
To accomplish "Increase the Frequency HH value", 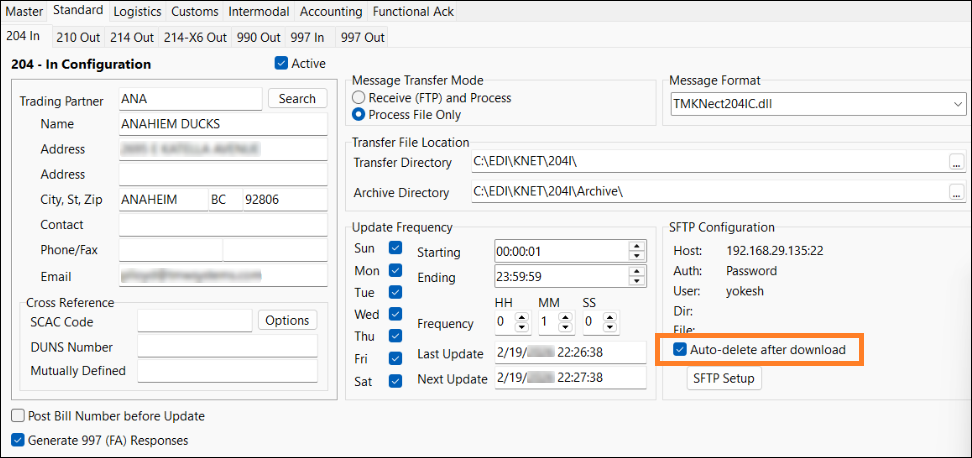I will [x=521, y=317].
